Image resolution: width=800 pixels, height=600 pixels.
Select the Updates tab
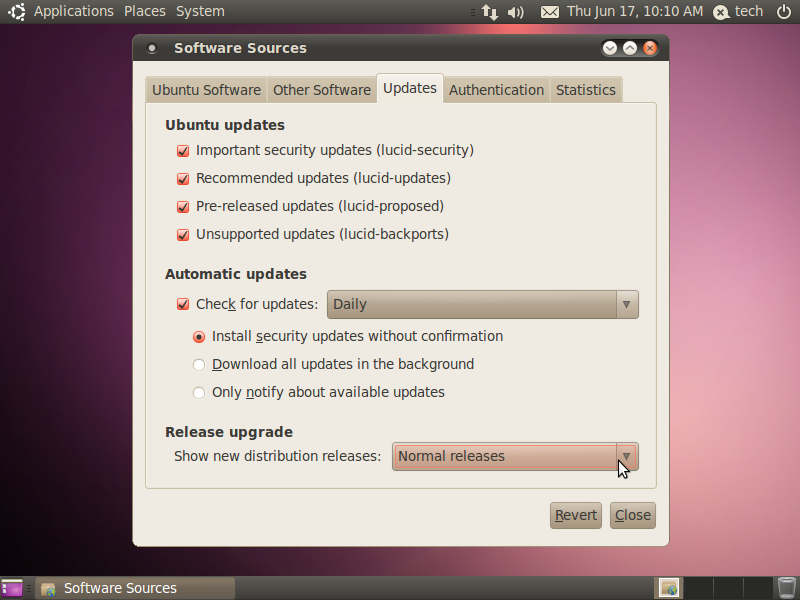click(x=410, y=89)
